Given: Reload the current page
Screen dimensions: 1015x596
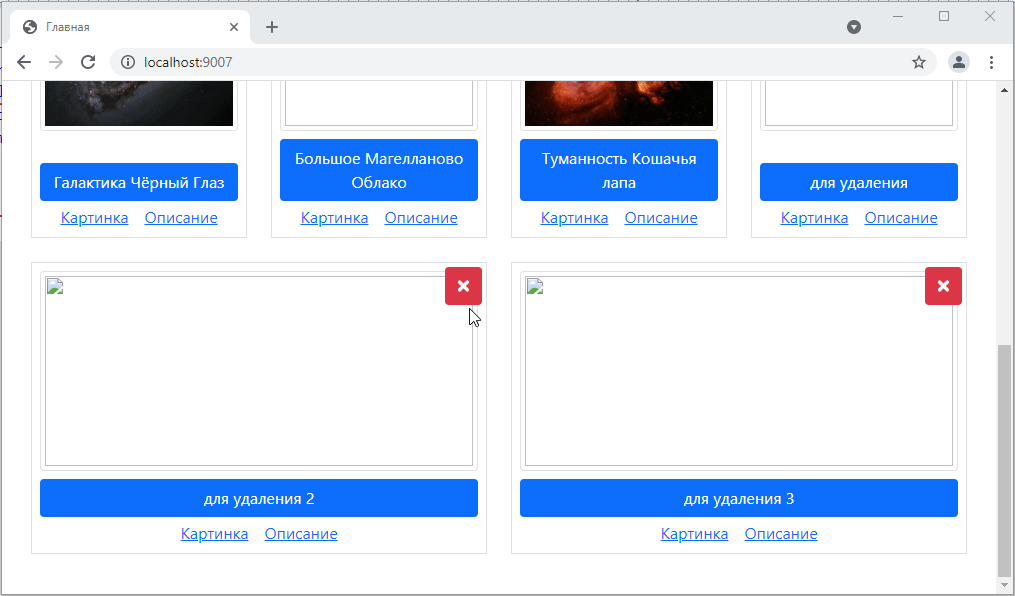Looking at the screenshot, I should pyautogui.click(x=88, y=62).
